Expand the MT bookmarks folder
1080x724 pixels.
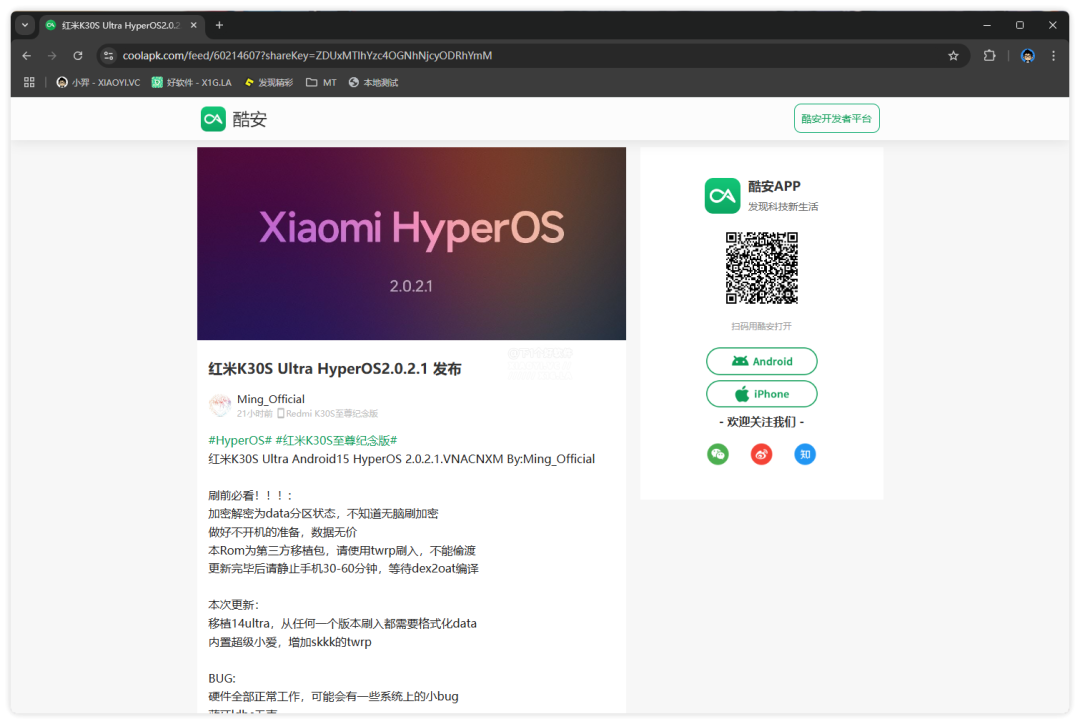coord(321,83)
